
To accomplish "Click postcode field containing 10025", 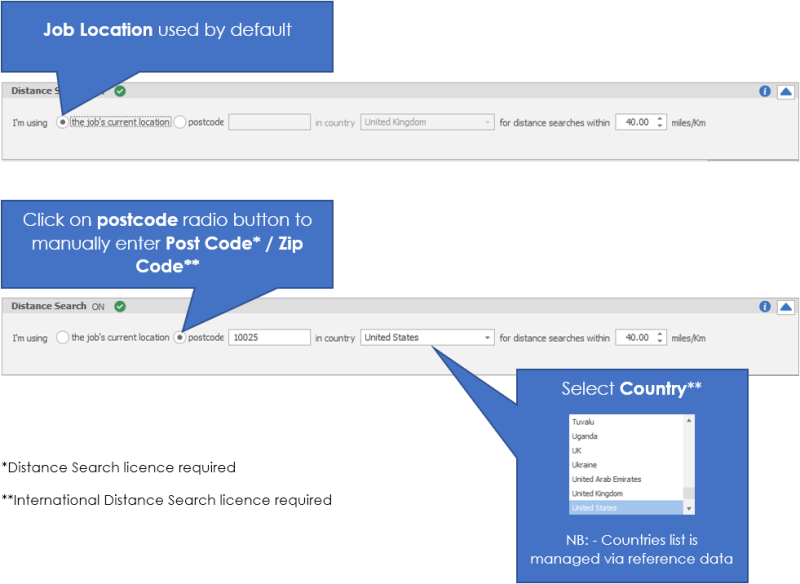I will click(x=269, y=338).
